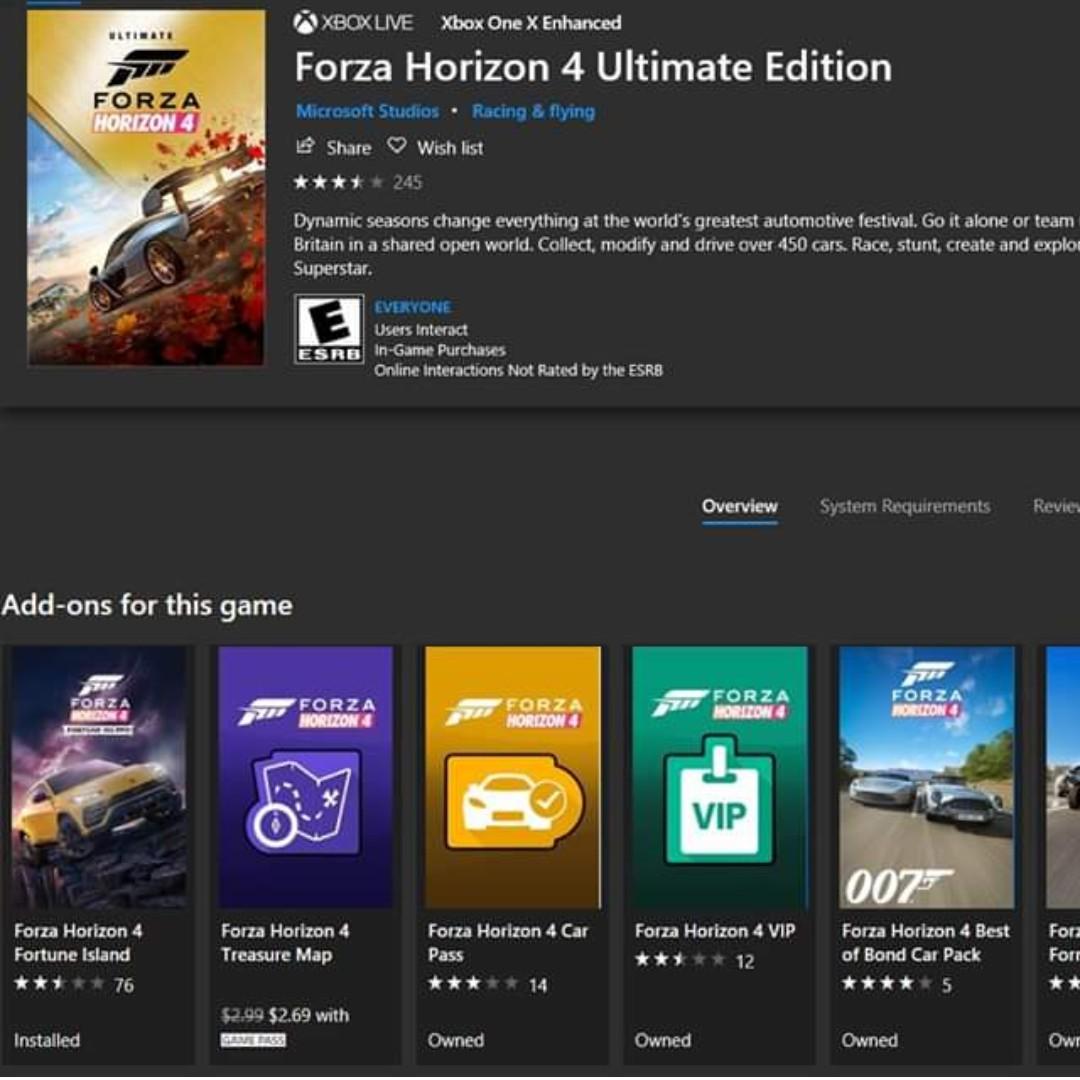
Task: Click the Share icon
Action: coord(305,146)
